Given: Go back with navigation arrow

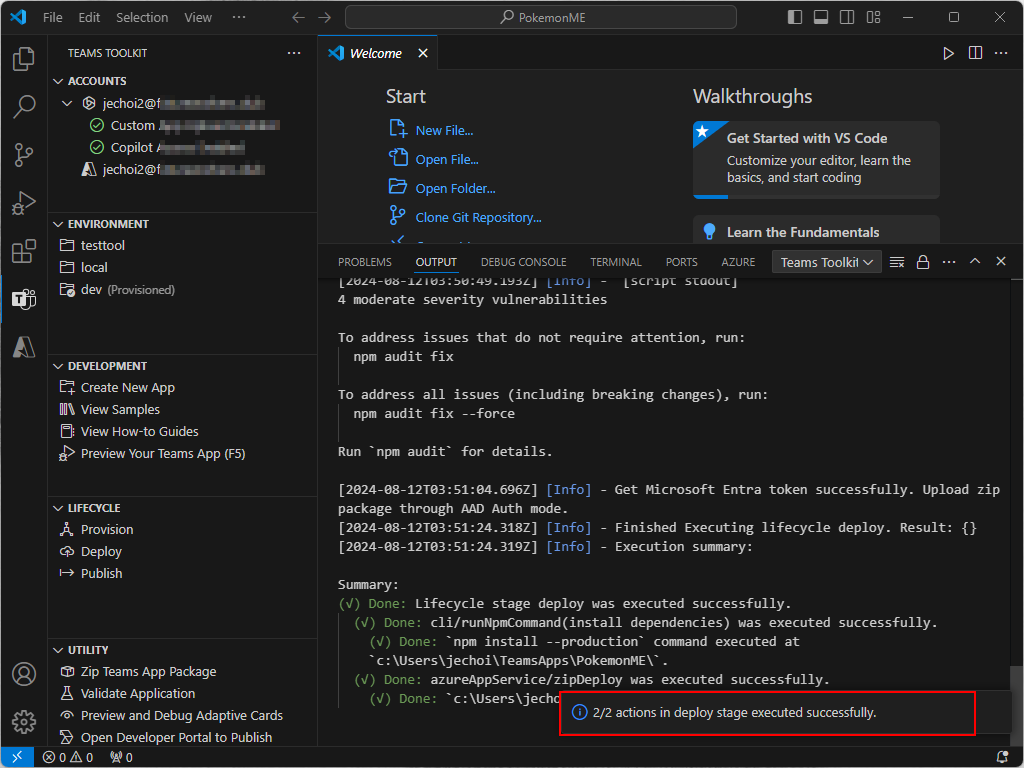Looking at the screenshot, I should click(298, 18).
